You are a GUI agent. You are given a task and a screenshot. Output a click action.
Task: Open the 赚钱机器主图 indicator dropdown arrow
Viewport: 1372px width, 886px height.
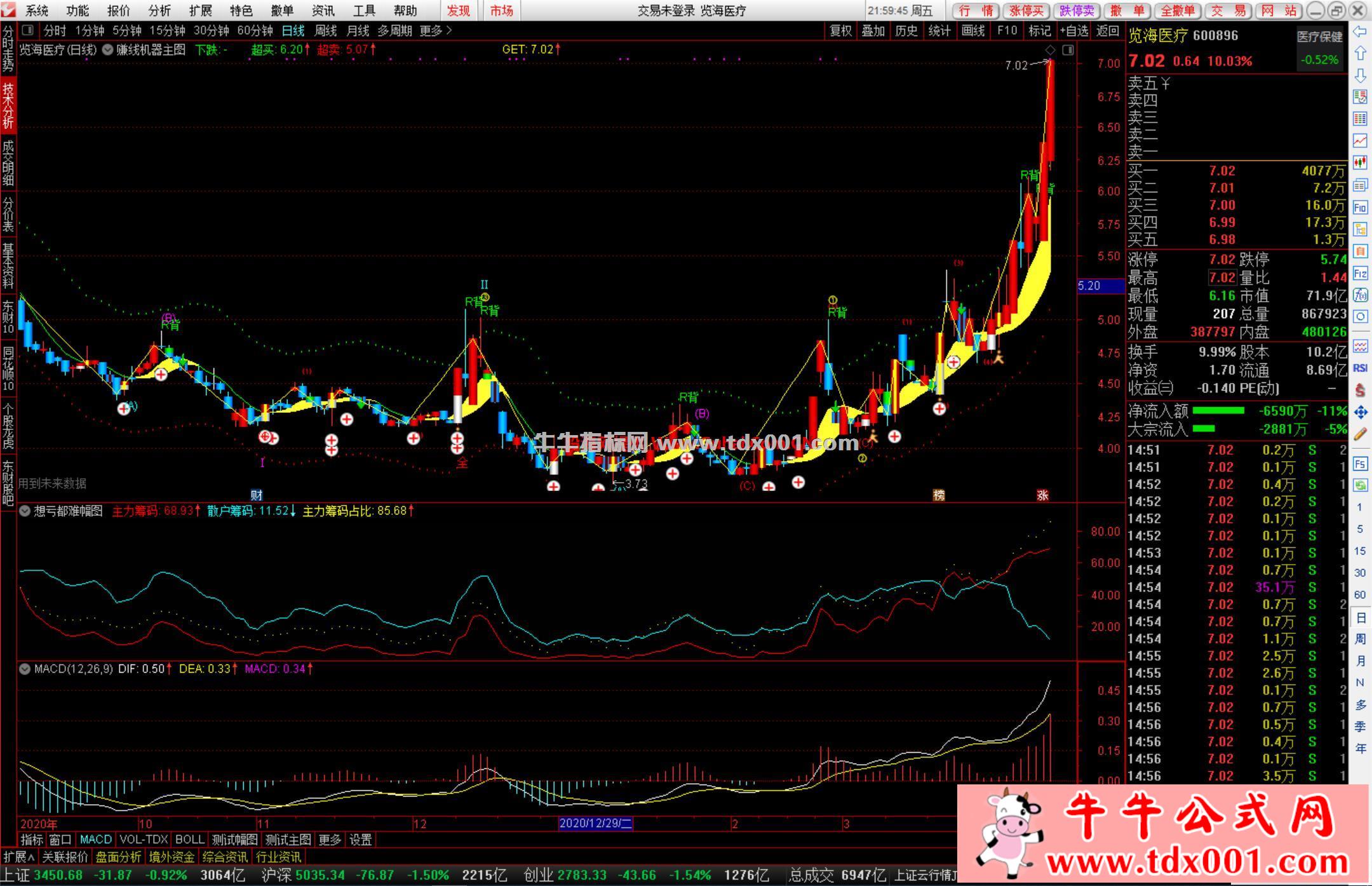pos(107,50)
